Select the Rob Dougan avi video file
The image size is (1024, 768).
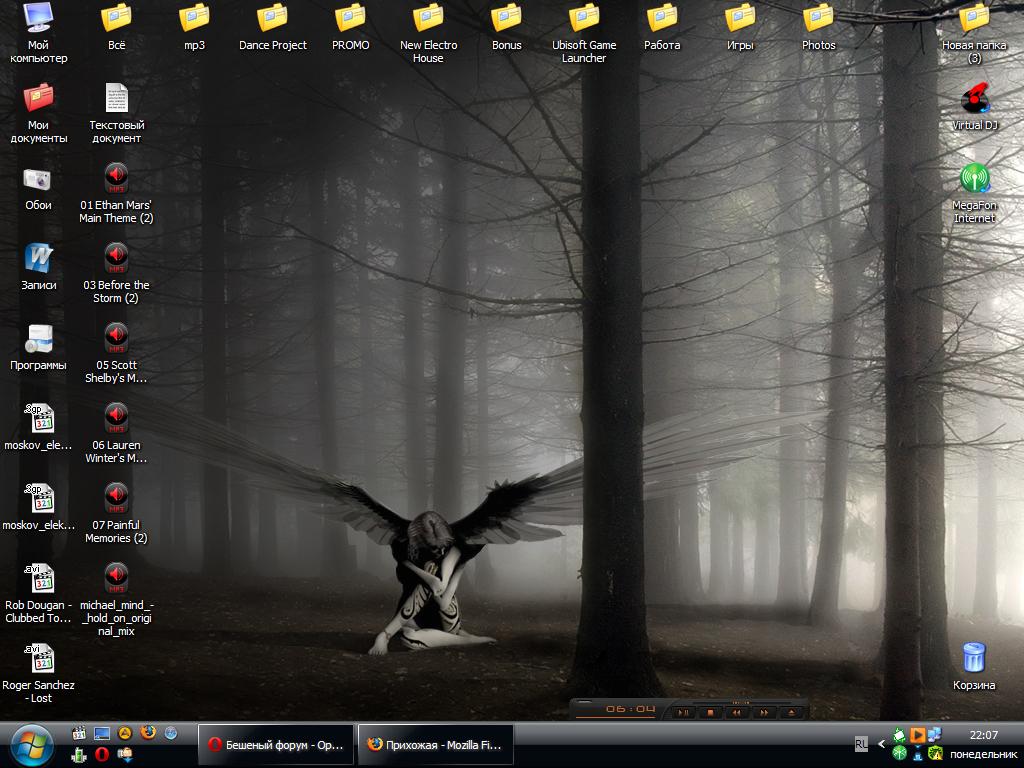click(39, 578)
